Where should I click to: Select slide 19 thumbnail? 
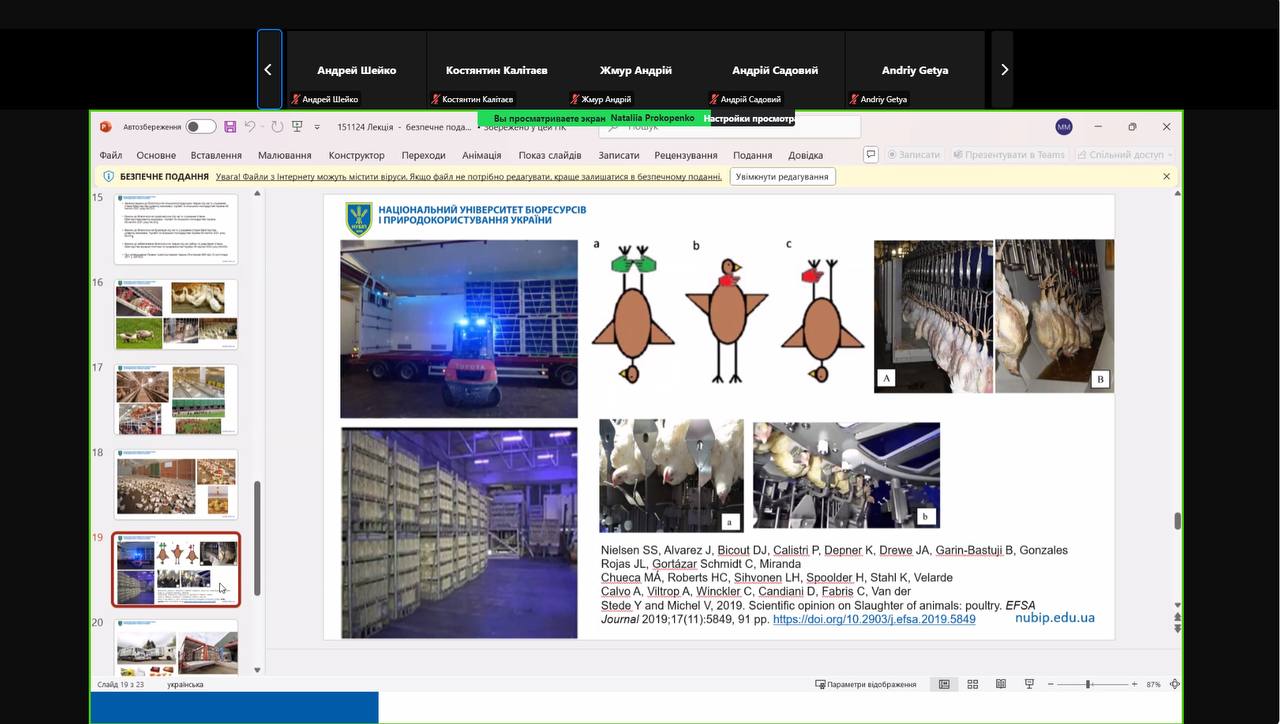click(176, 569)
